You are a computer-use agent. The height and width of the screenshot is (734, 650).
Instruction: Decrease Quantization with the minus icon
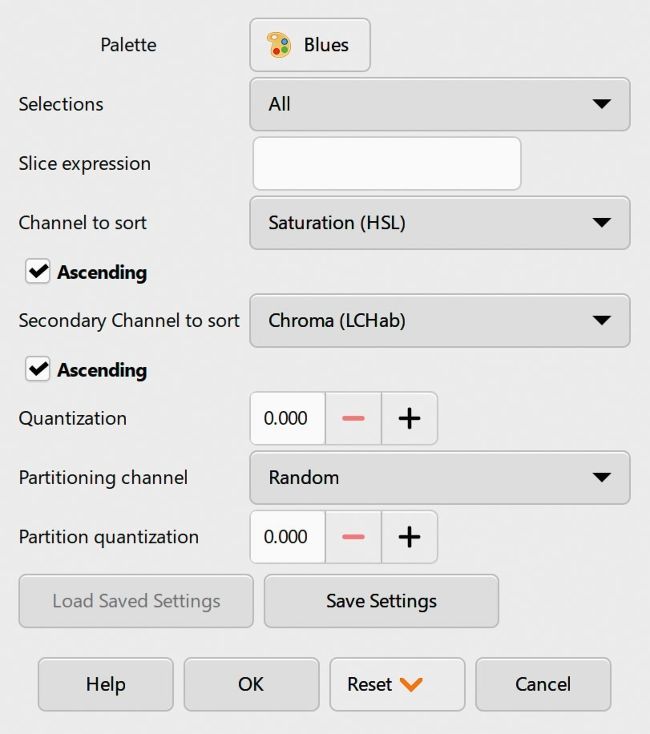pyautogui.click(x=353, y=418)
